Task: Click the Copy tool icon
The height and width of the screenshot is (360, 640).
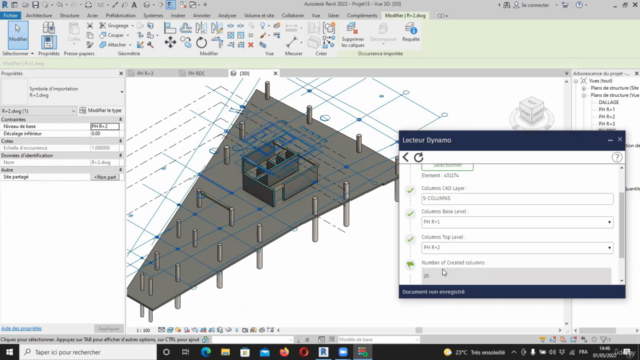Action: 186,42
